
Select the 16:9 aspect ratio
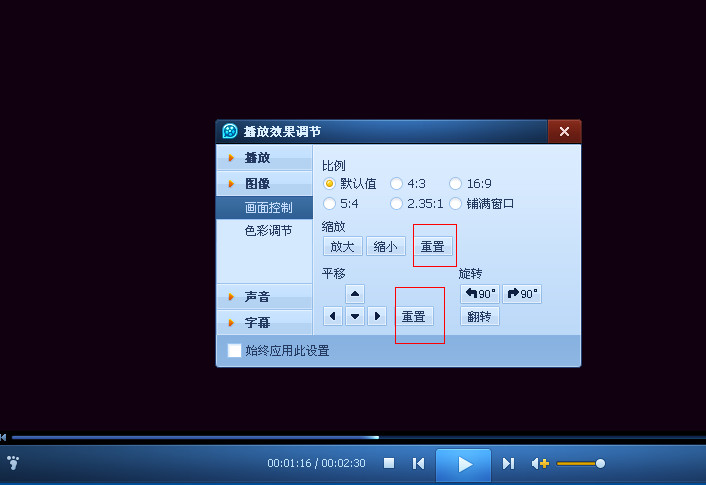pyautogui.click(x=456, y=184)
